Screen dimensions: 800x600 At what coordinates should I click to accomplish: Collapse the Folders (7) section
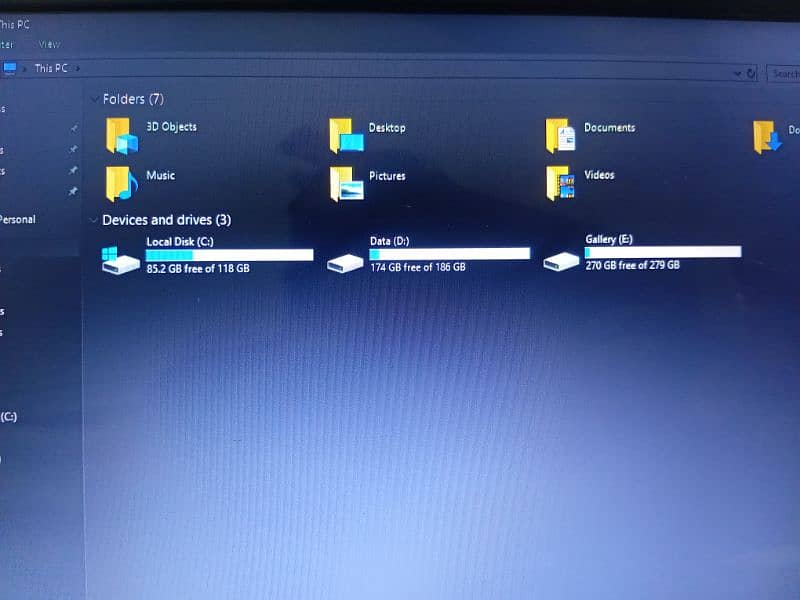click(94, 99)
